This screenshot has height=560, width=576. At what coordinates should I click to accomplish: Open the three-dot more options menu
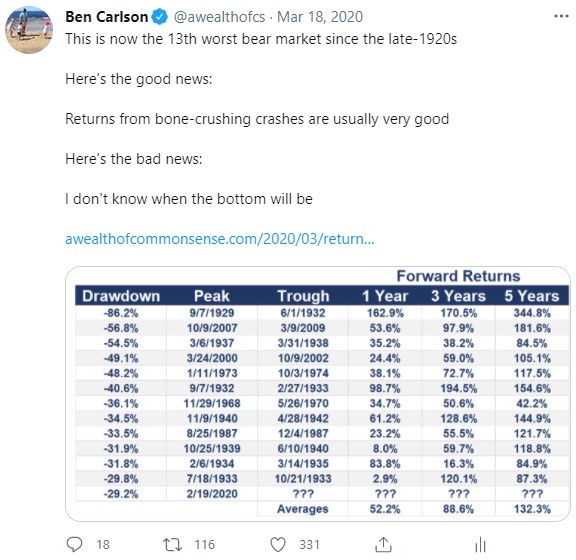(561, 16)
